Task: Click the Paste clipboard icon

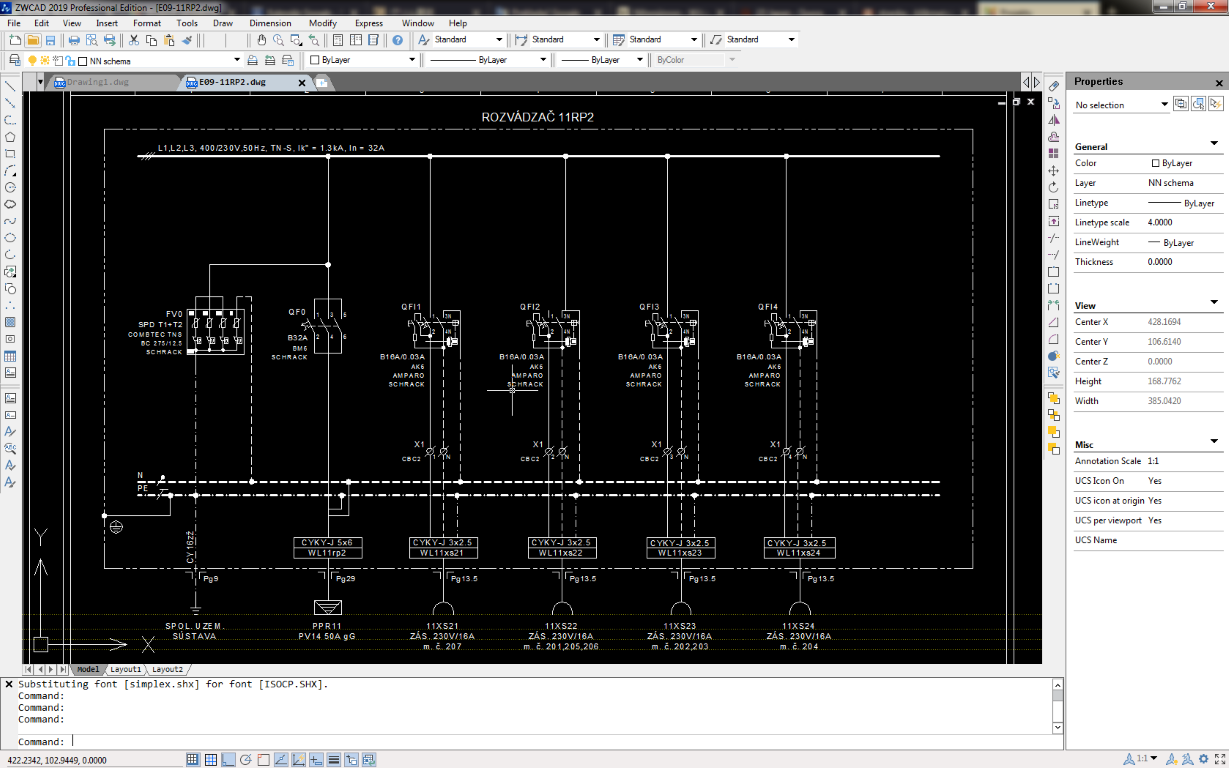Action: (170, 40)
